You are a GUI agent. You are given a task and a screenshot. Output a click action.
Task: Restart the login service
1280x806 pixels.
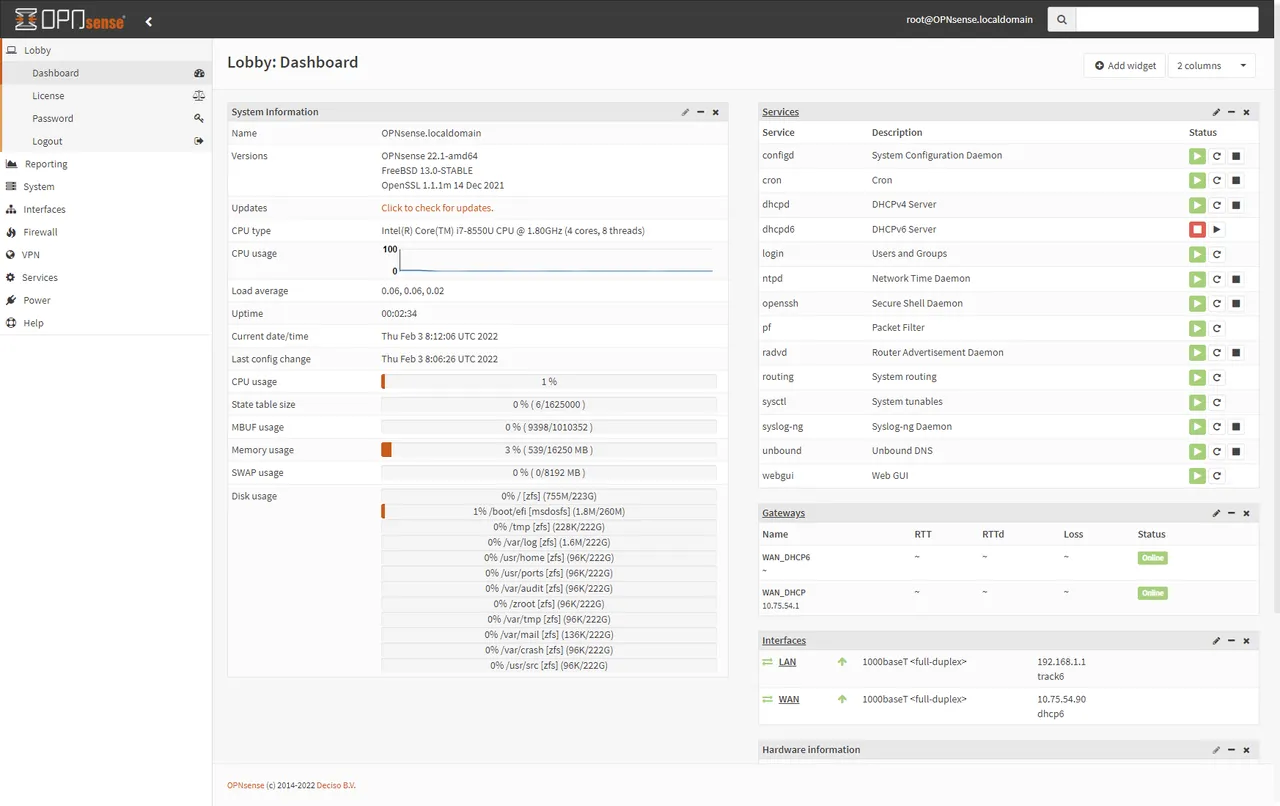(x=1217, y=254)
